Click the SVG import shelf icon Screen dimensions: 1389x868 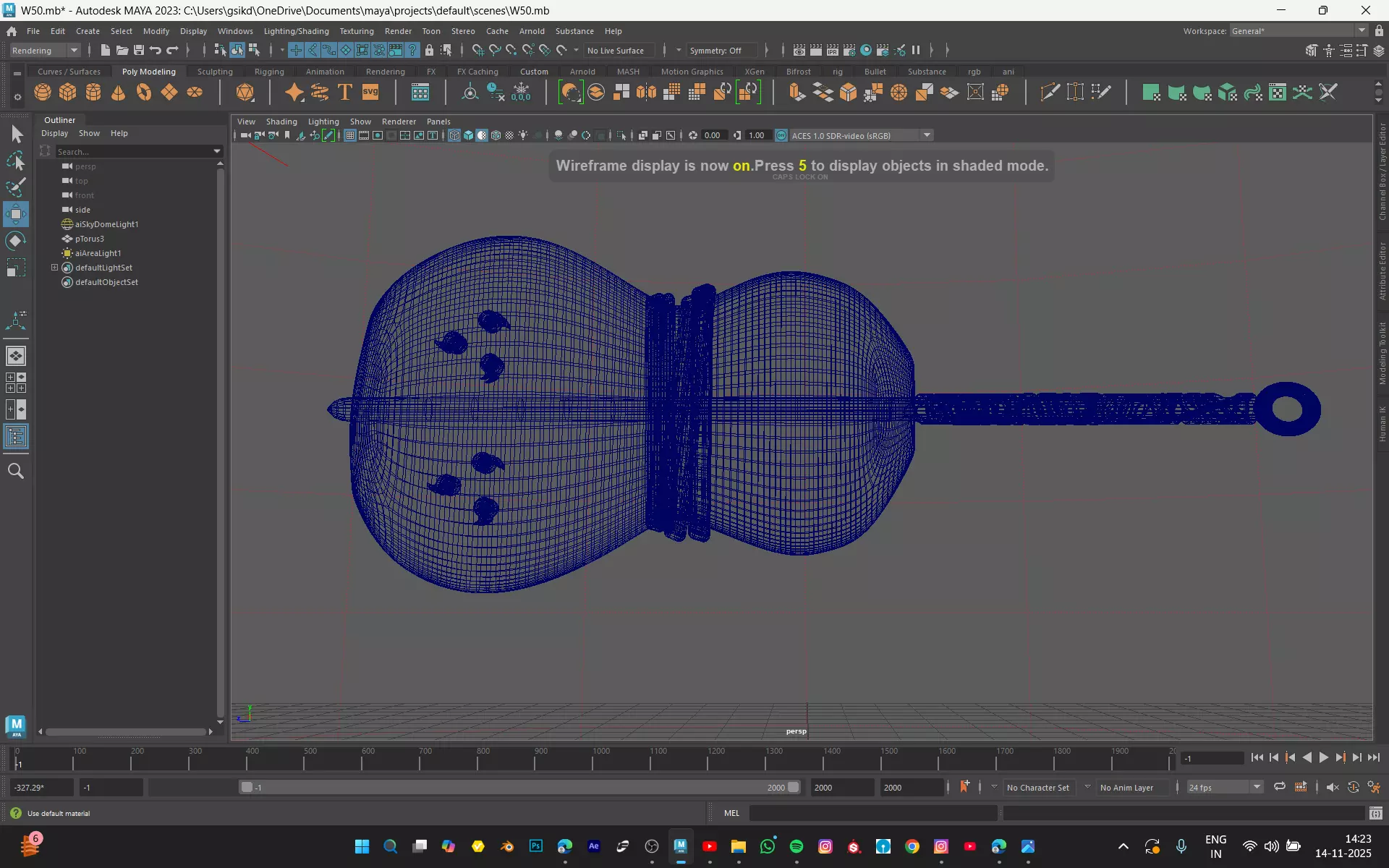(x=370, y=93)
